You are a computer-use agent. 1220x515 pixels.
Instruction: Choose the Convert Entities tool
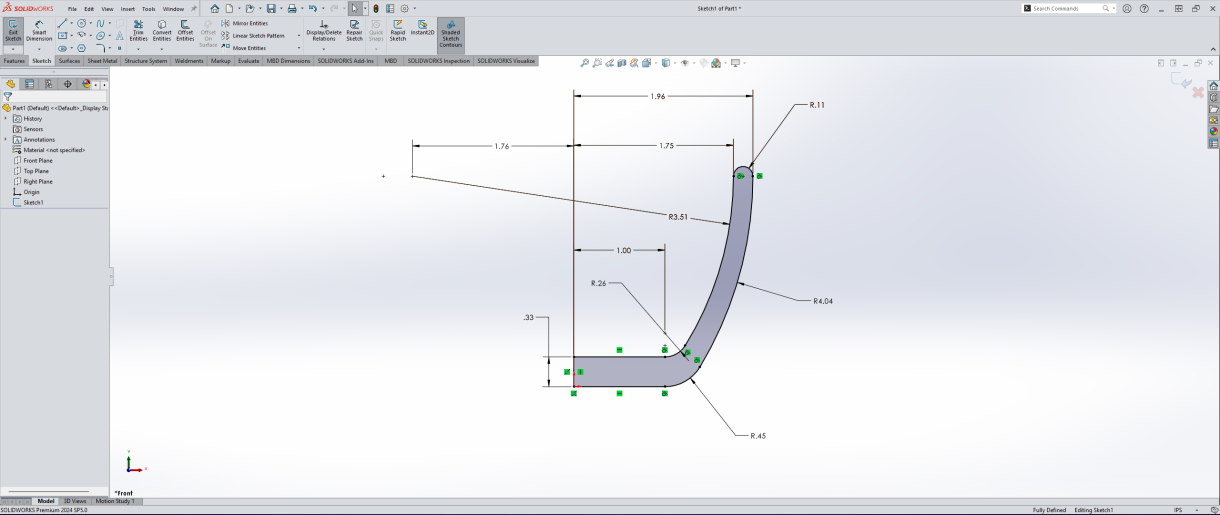[x=162, y=31]
